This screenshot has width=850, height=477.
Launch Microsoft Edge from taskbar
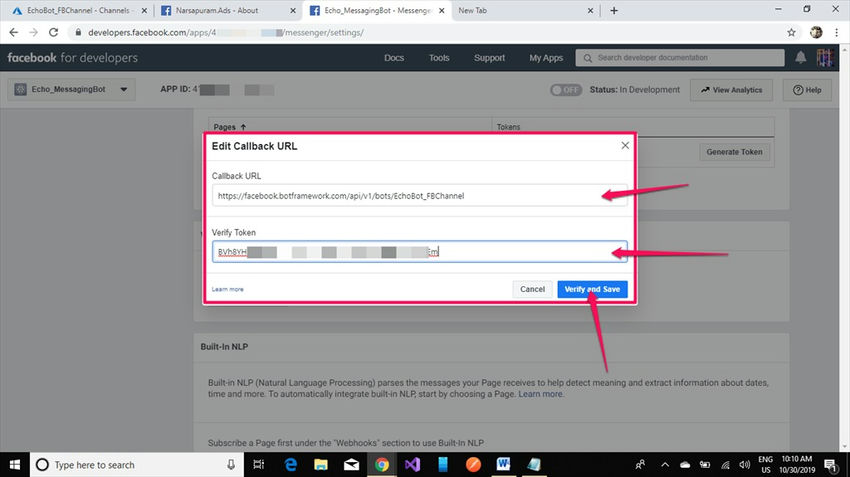pos(291,465)
